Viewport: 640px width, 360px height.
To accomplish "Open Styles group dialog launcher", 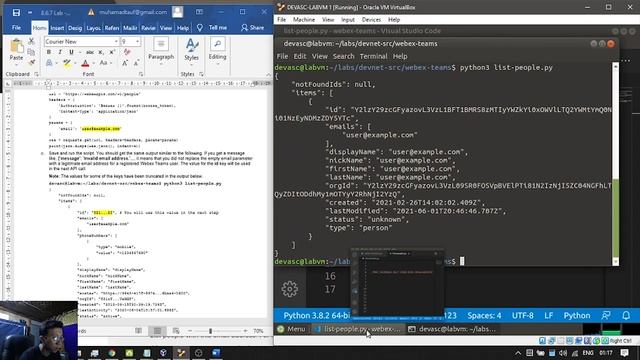I will click(x=201, y=74).
